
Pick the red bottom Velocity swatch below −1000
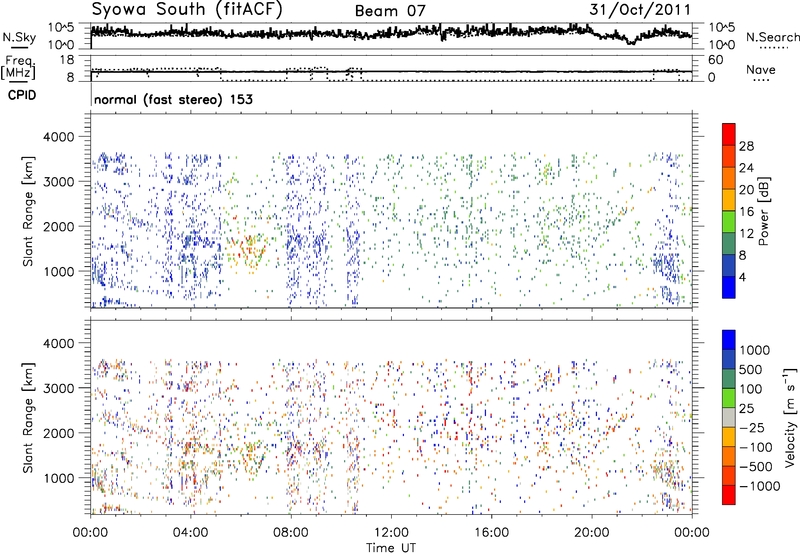(x=729, y=495)
